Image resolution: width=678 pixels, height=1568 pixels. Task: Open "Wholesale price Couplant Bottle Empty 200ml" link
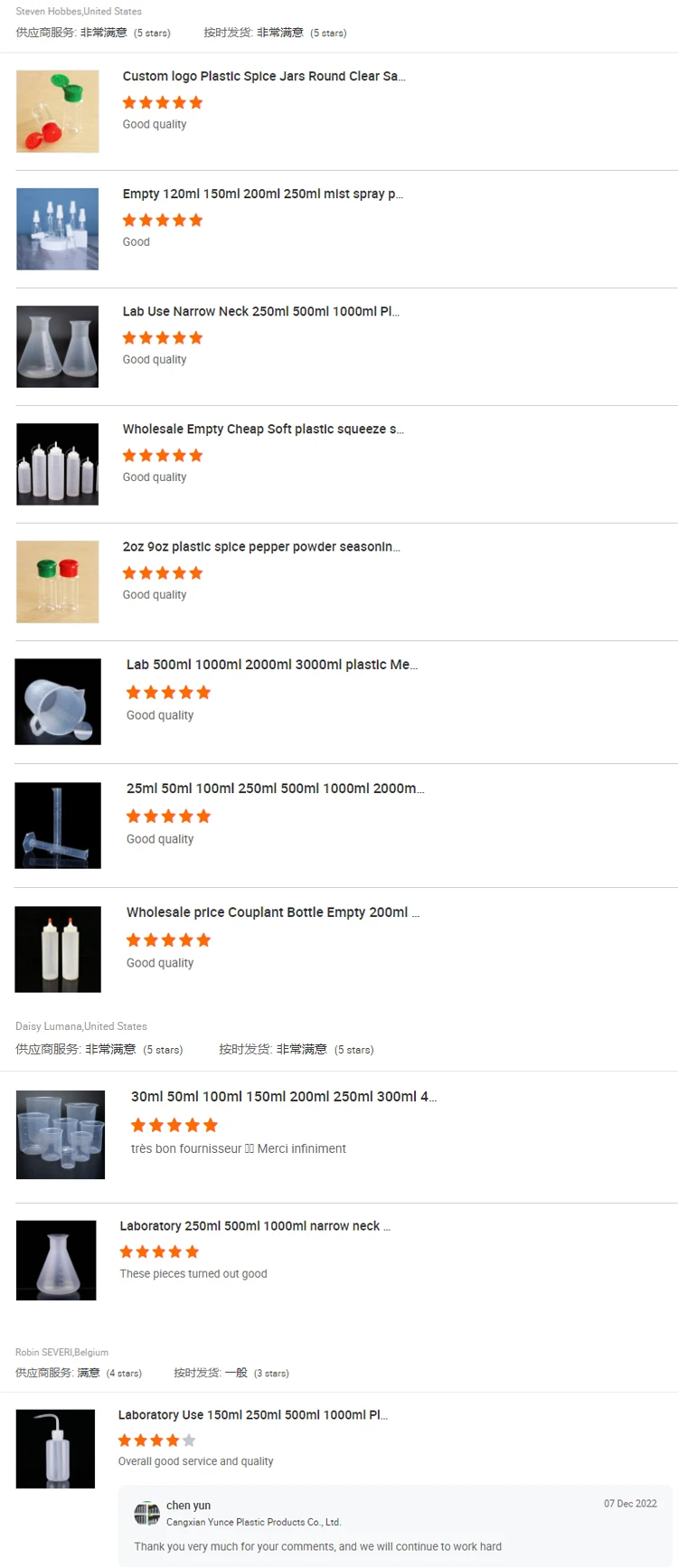click(273, 912)
